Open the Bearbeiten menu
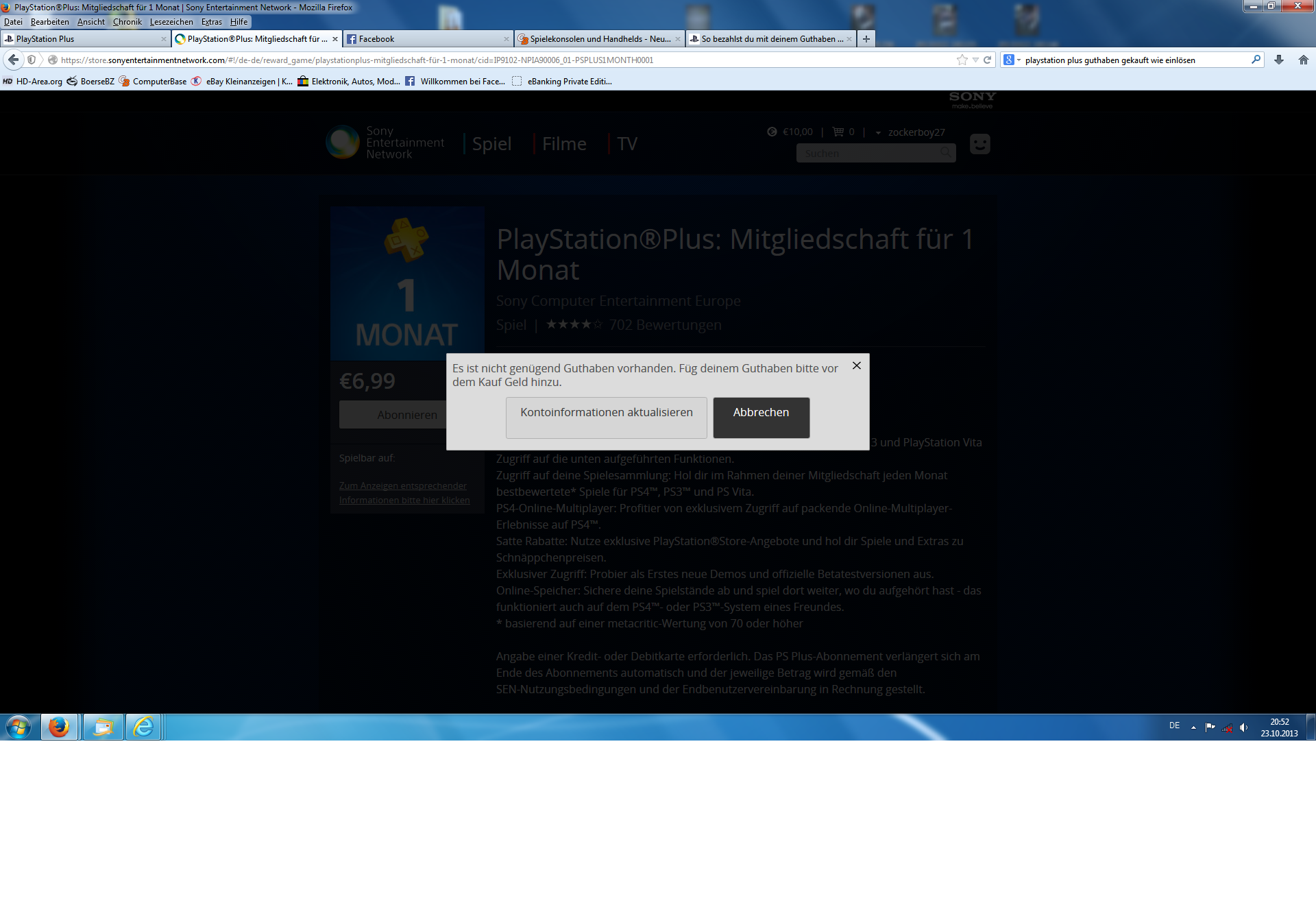 coord(50,22)
